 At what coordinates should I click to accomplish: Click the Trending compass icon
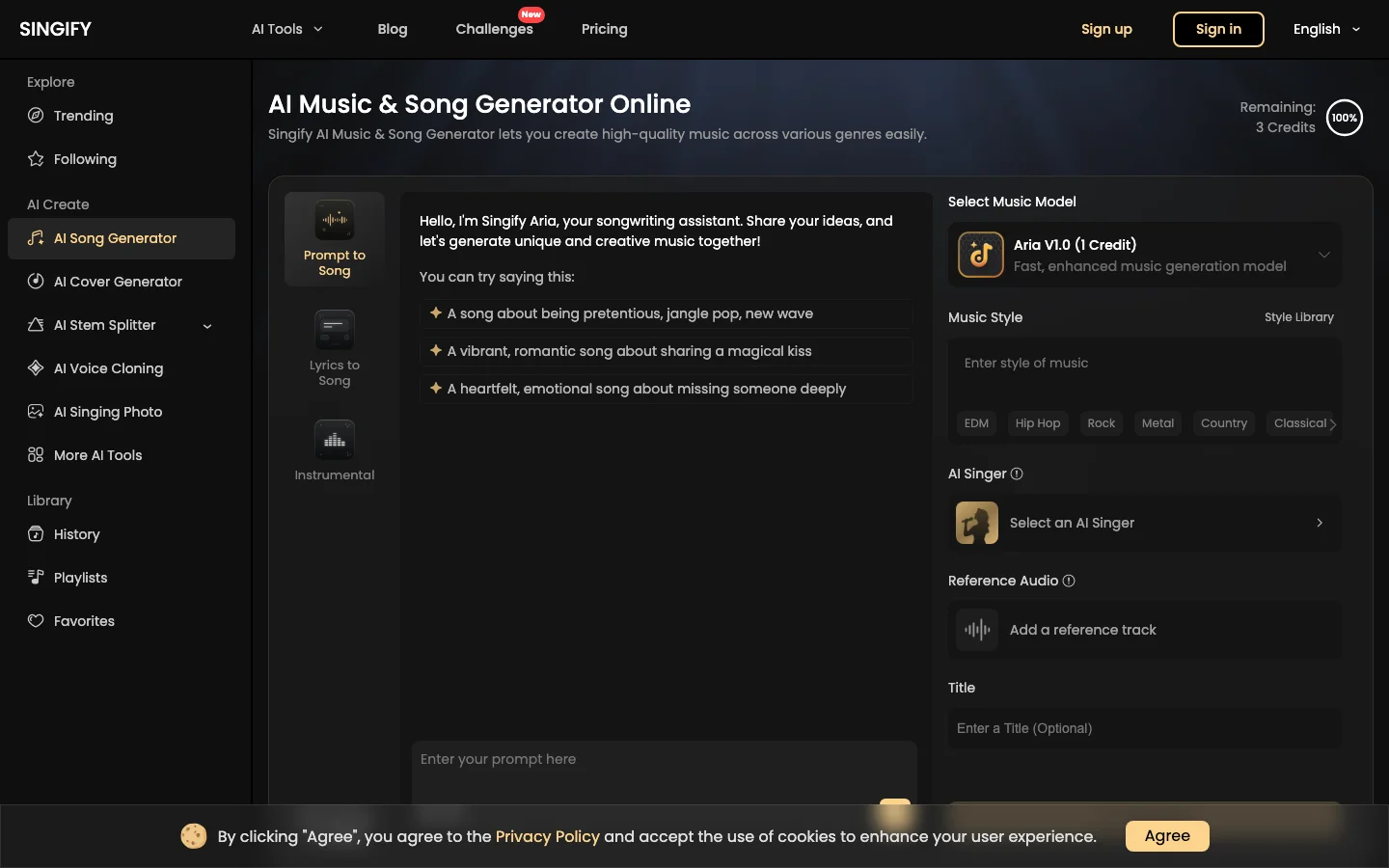click(x=36, y=116)
